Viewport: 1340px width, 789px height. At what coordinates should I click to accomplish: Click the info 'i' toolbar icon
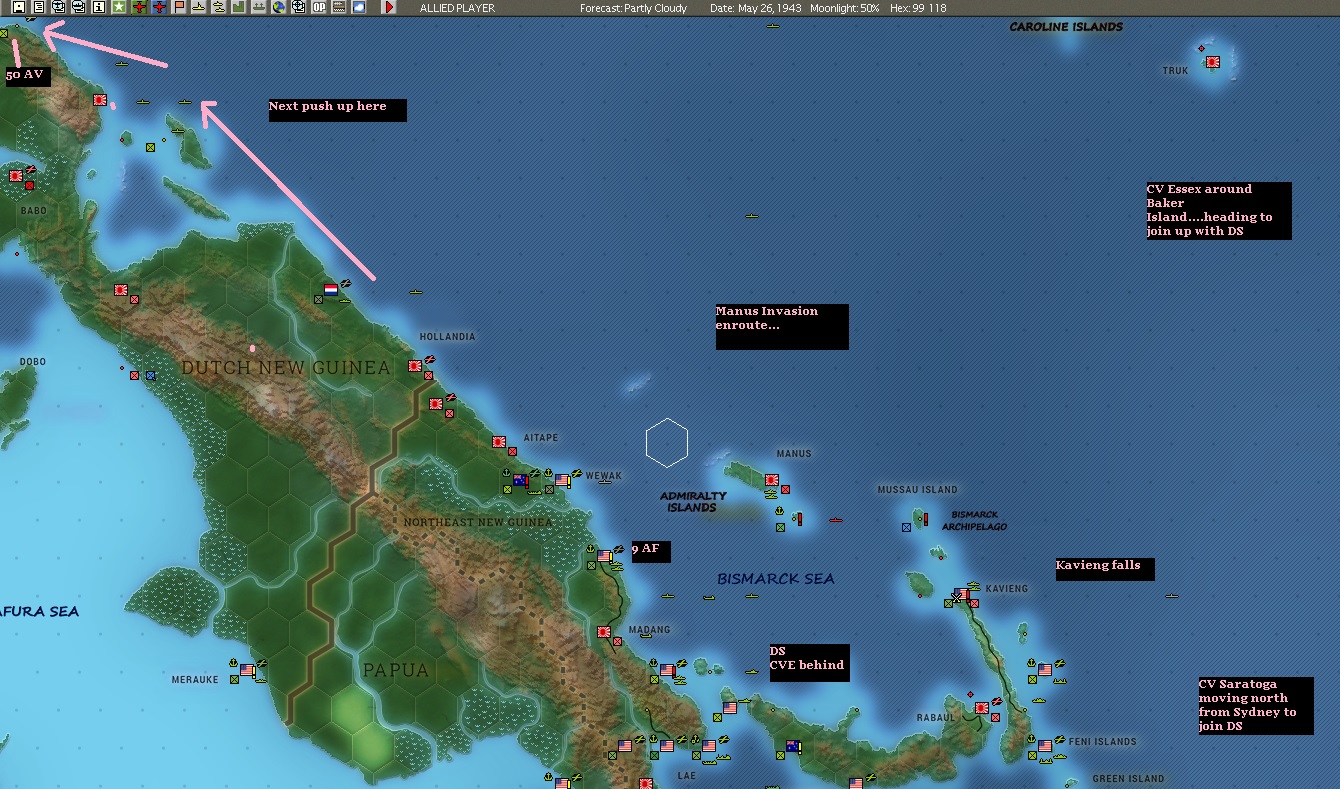pyautogui.click(x=98, y=7)
